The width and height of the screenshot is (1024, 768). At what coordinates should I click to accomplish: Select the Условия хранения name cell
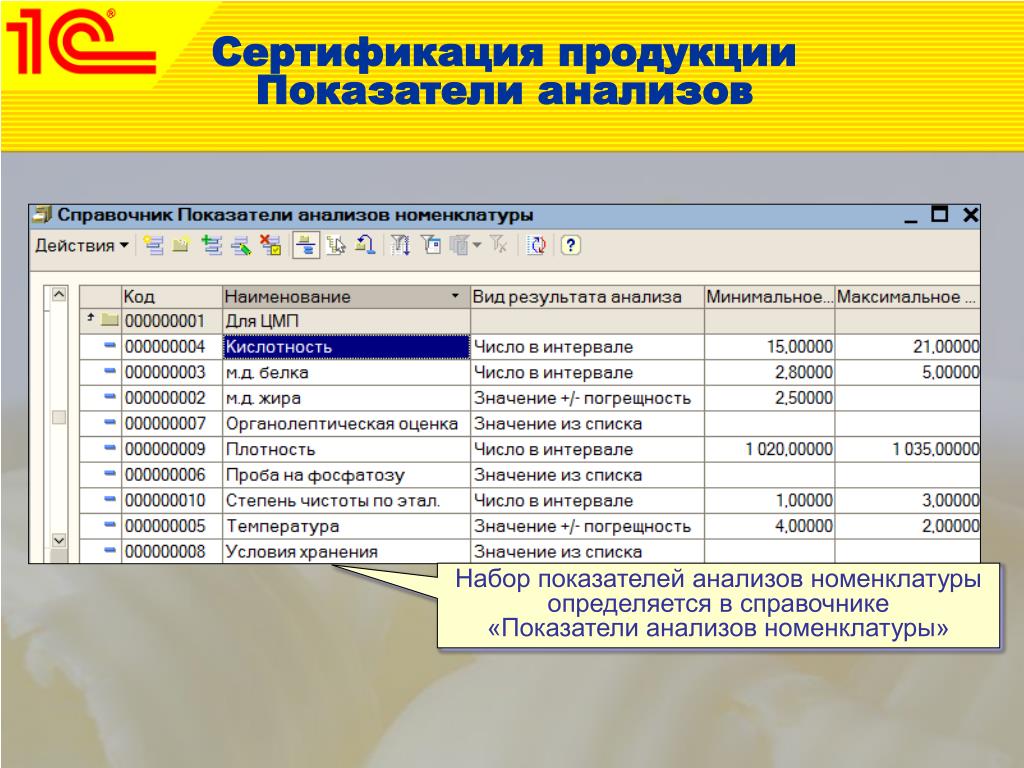pyautogui.click(x=346, y=552)
